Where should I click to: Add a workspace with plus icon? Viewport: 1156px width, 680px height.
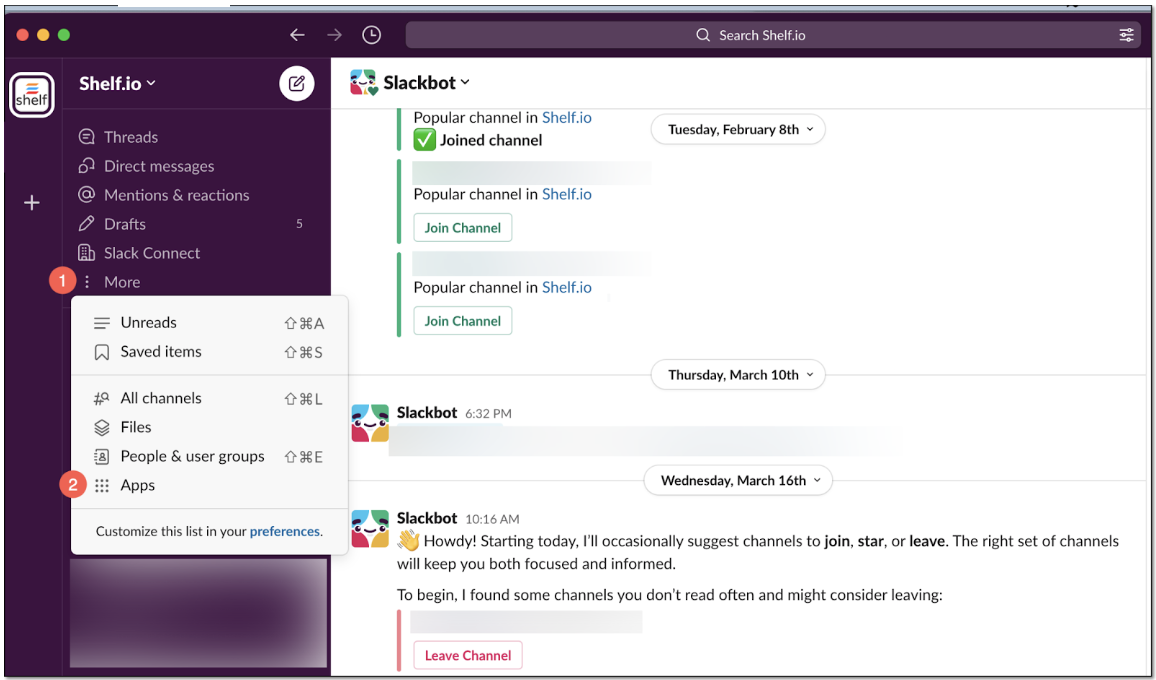(32, 203)
